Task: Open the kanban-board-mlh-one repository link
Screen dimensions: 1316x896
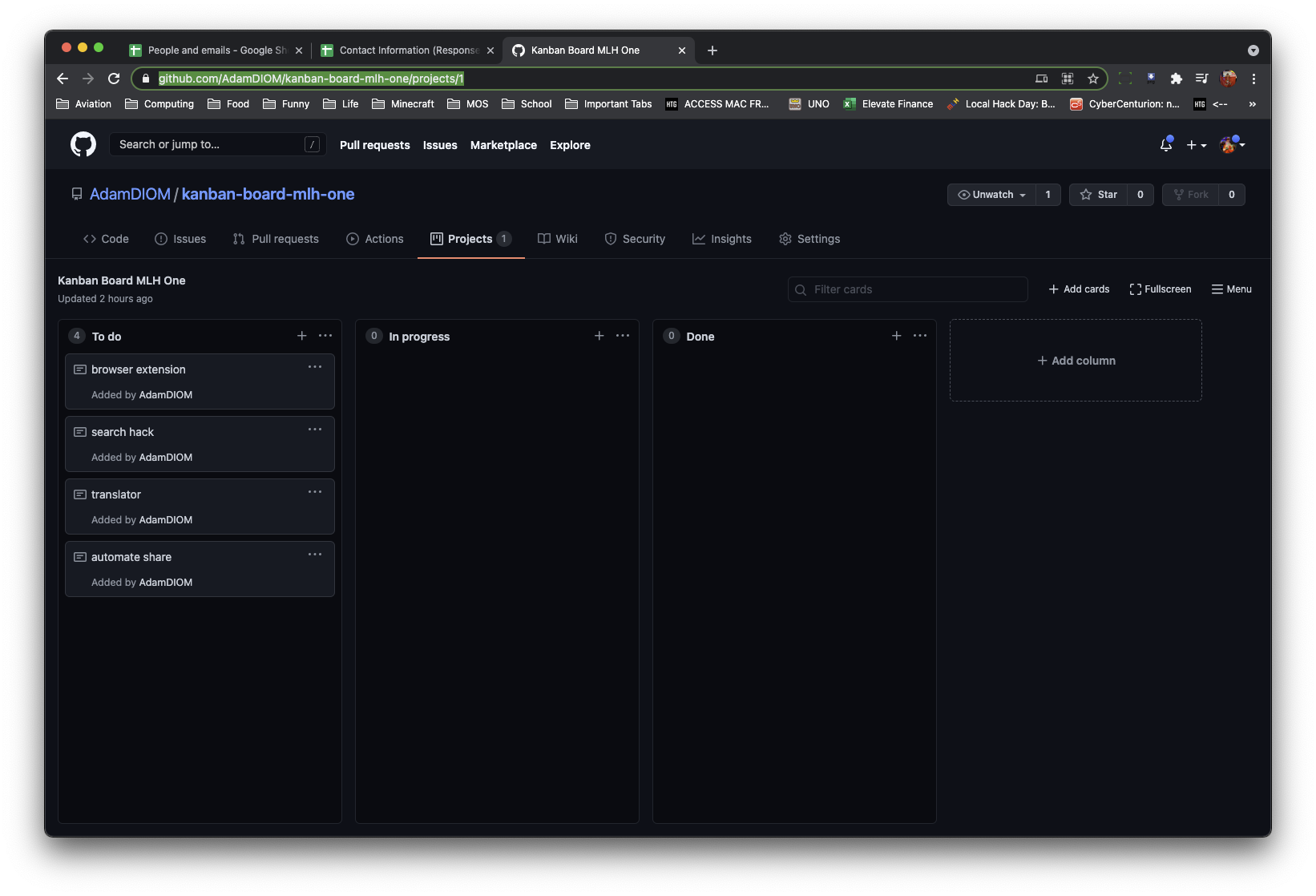Action: 268,194
